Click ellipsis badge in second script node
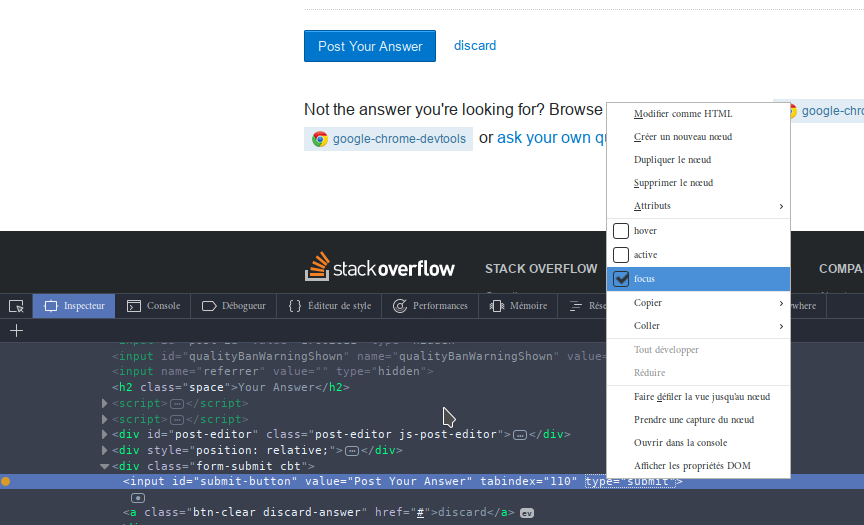The image size is (864, 525). pos(177,420)
